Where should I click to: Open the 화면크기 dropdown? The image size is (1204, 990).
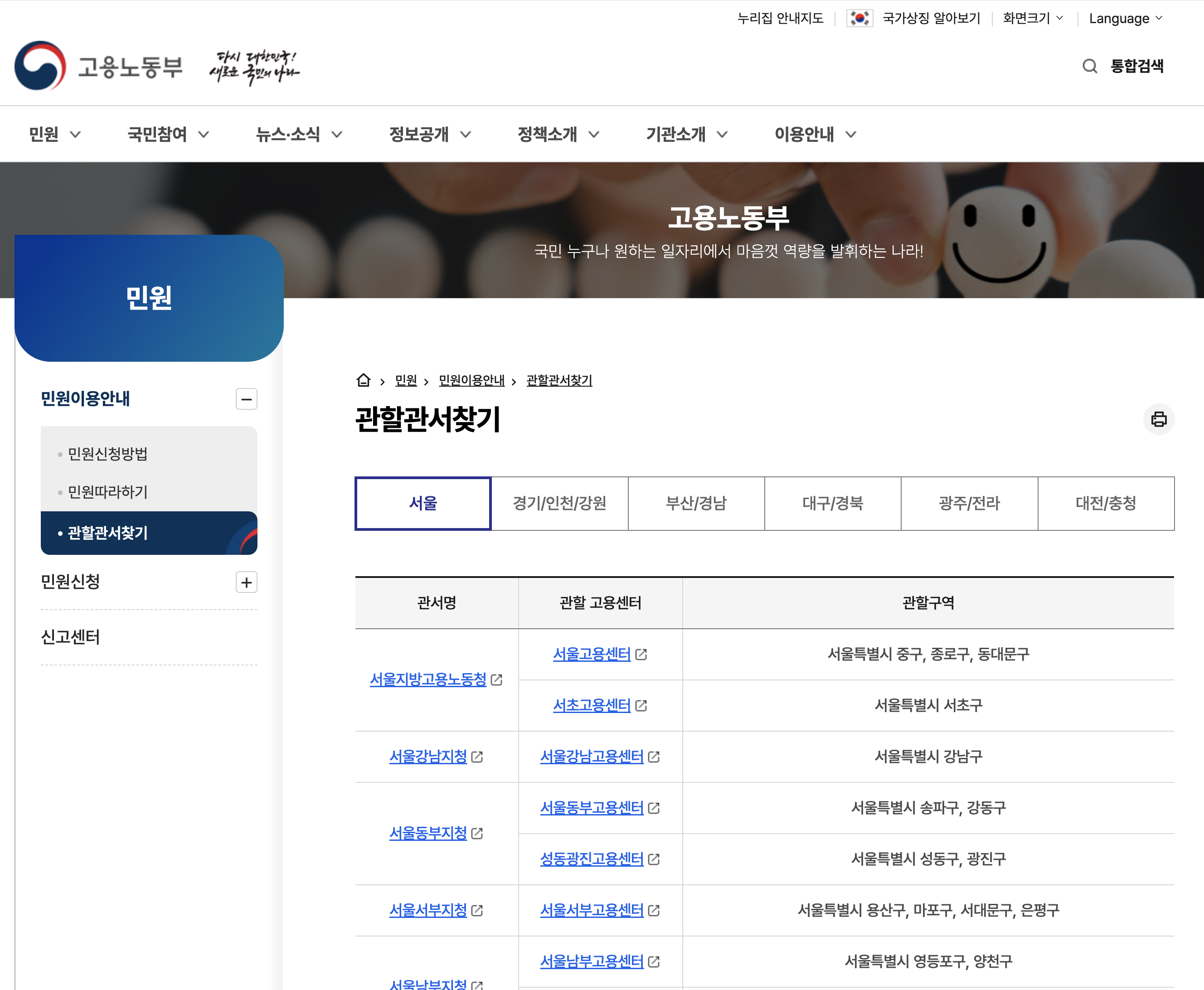(x=1032, y=18)
